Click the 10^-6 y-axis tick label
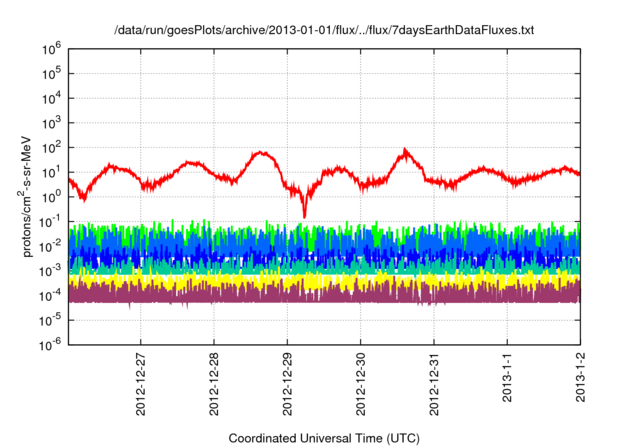Image resolution: width=640 pixels, height=448 pixels. click(50, 345)
